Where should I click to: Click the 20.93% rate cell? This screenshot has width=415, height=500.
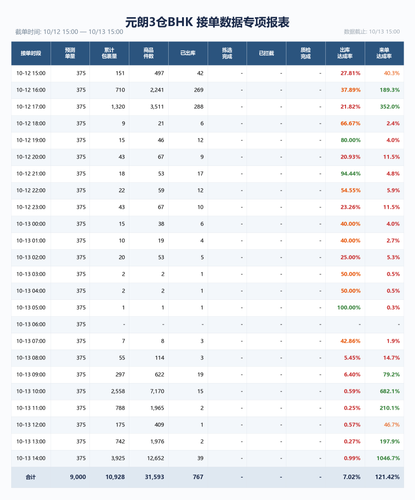[350, 157]
